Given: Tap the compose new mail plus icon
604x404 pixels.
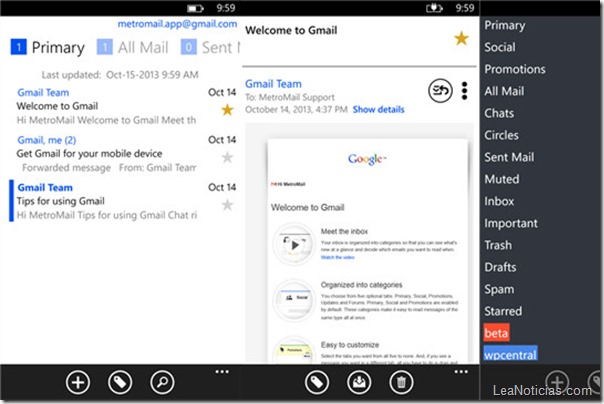Looking at the screenshot, I should coord(78,382).
